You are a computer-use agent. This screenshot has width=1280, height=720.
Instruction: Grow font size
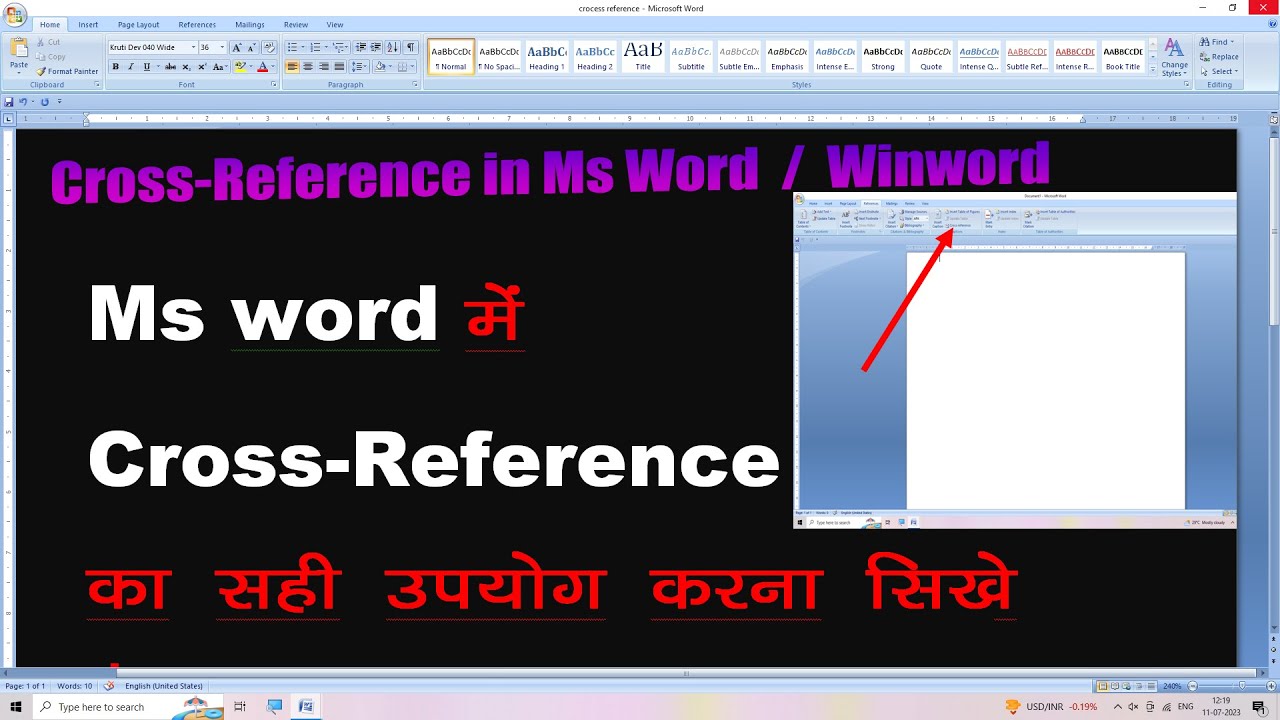pos(237,47)
